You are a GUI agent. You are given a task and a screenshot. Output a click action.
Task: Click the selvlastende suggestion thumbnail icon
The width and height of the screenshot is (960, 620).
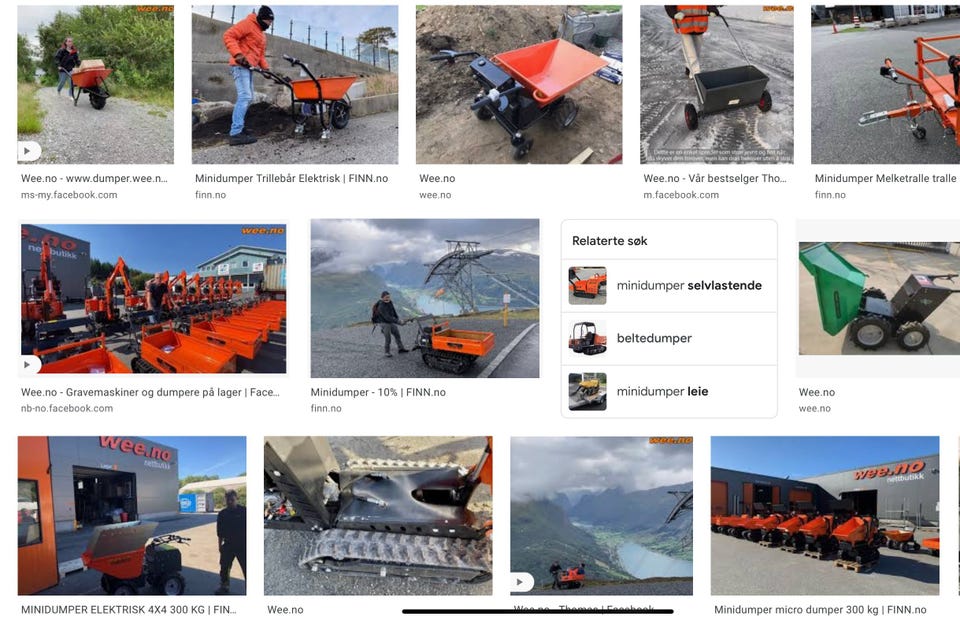point(587,285)
